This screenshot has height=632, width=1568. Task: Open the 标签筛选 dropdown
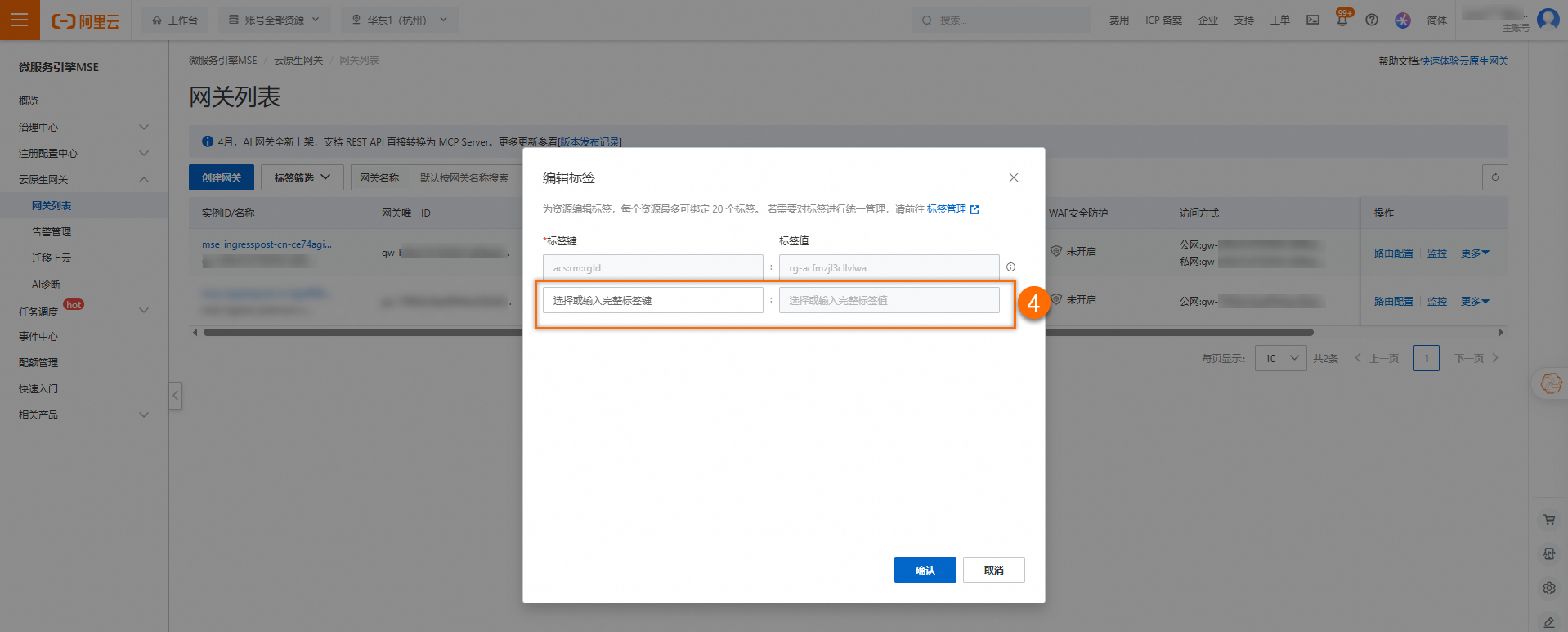302,177
